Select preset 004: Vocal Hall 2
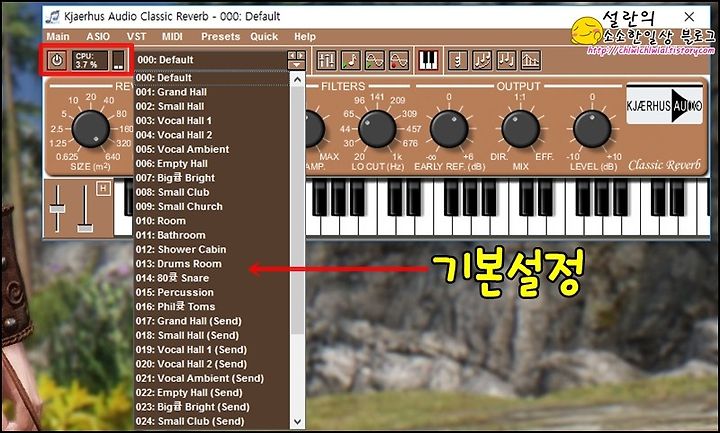Screen dimensions: 720x433 pos(212,135)
